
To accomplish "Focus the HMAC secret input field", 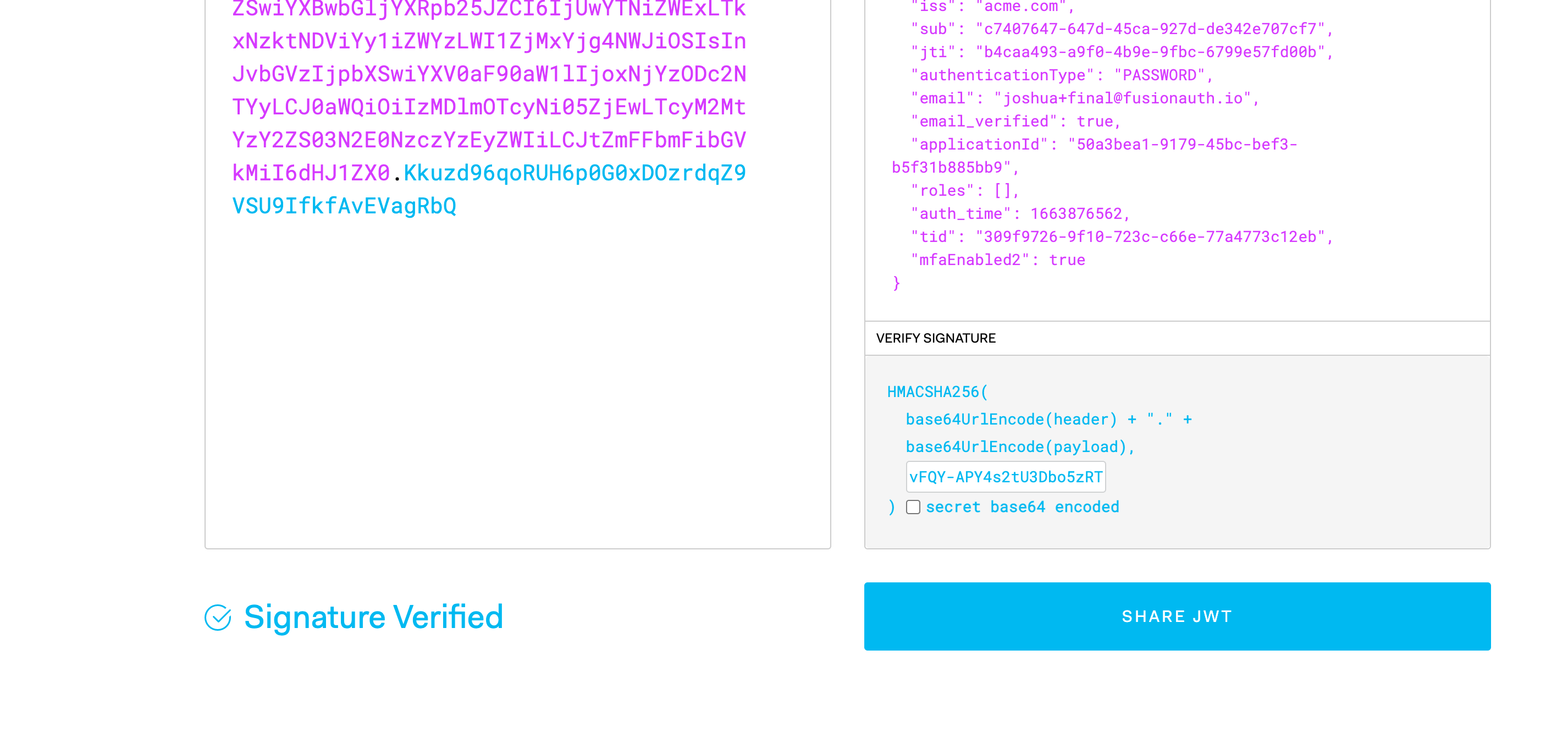I will (1006, 477).
